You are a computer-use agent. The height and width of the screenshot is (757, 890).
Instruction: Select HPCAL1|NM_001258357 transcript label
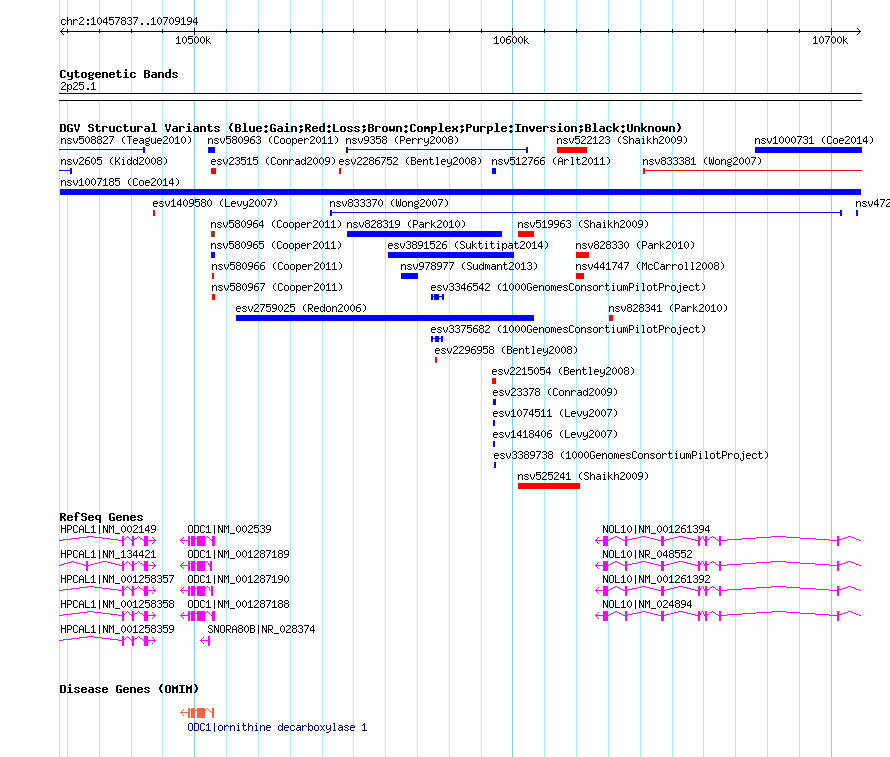(x=117, y=579)
